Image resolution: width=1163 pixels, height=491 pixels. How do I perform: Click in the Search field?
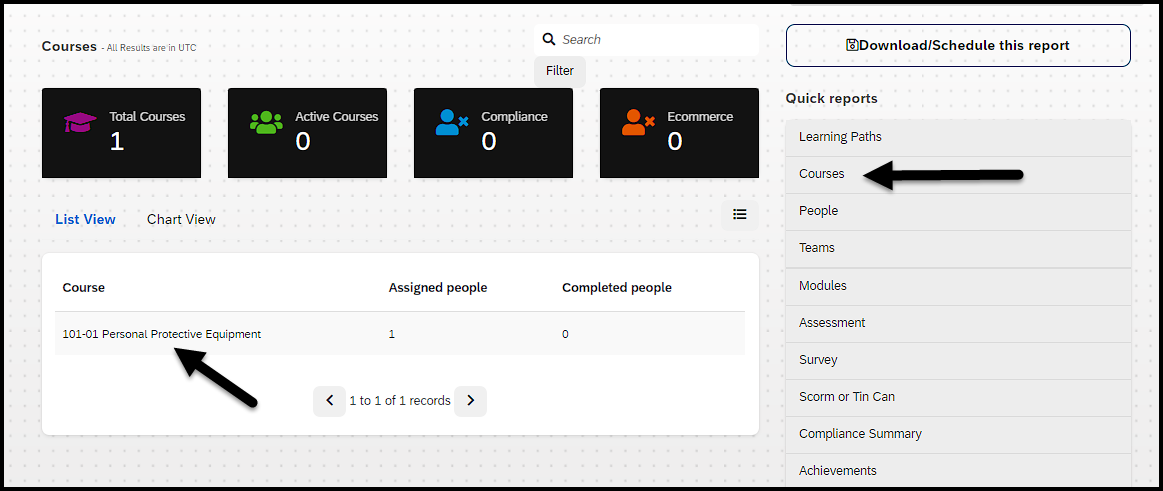(646, 39)
